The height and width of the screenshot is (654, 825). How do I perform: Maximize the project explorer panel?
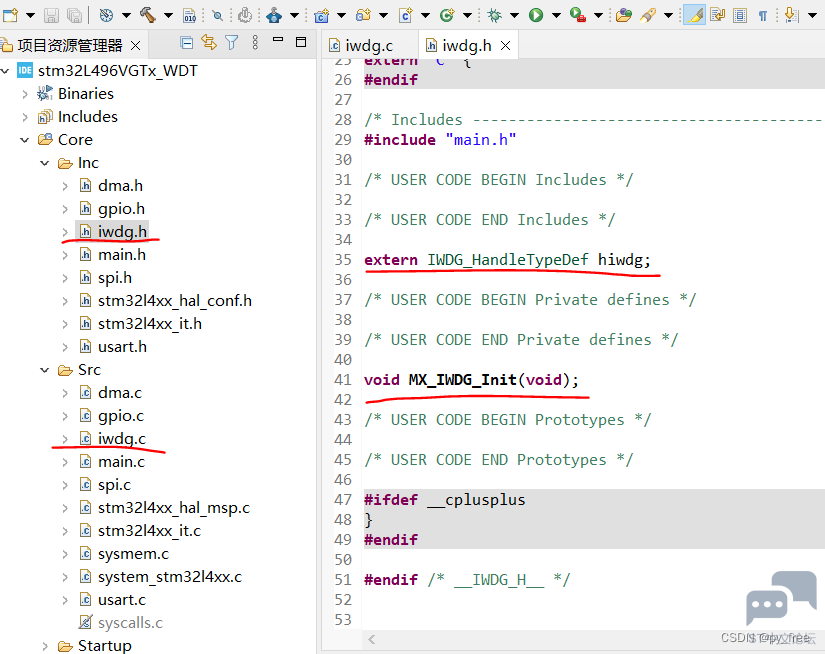point(301,42)
